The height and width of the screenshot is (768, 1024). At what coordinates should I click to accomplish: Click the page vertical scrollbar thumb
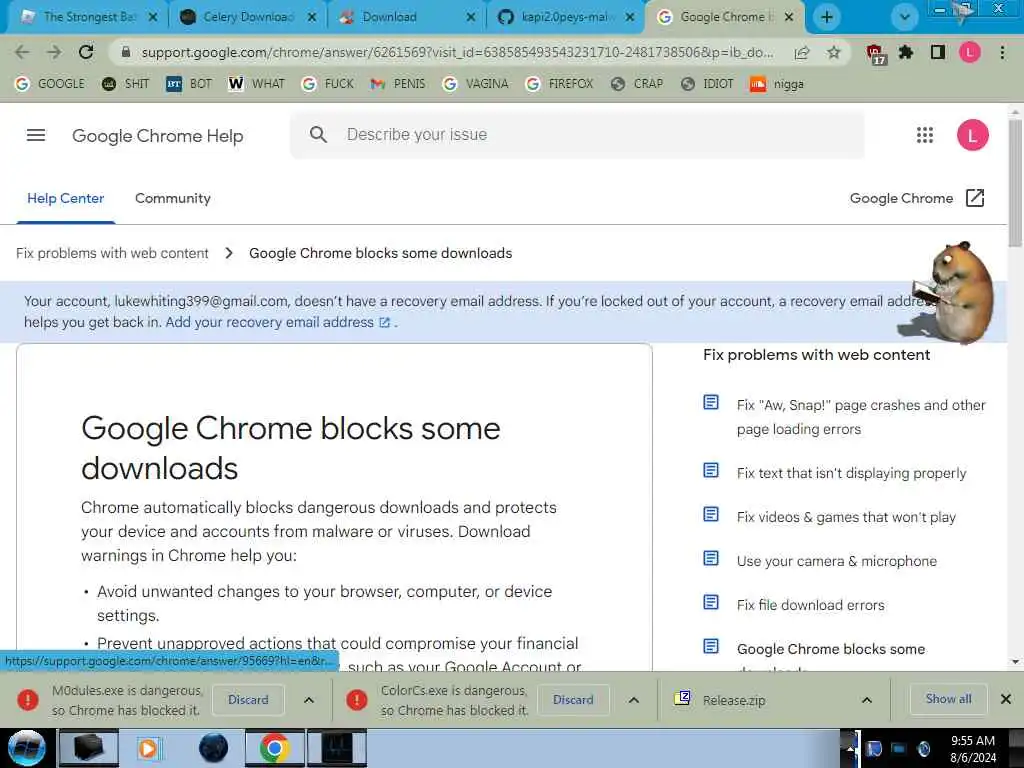point(1014,184)
